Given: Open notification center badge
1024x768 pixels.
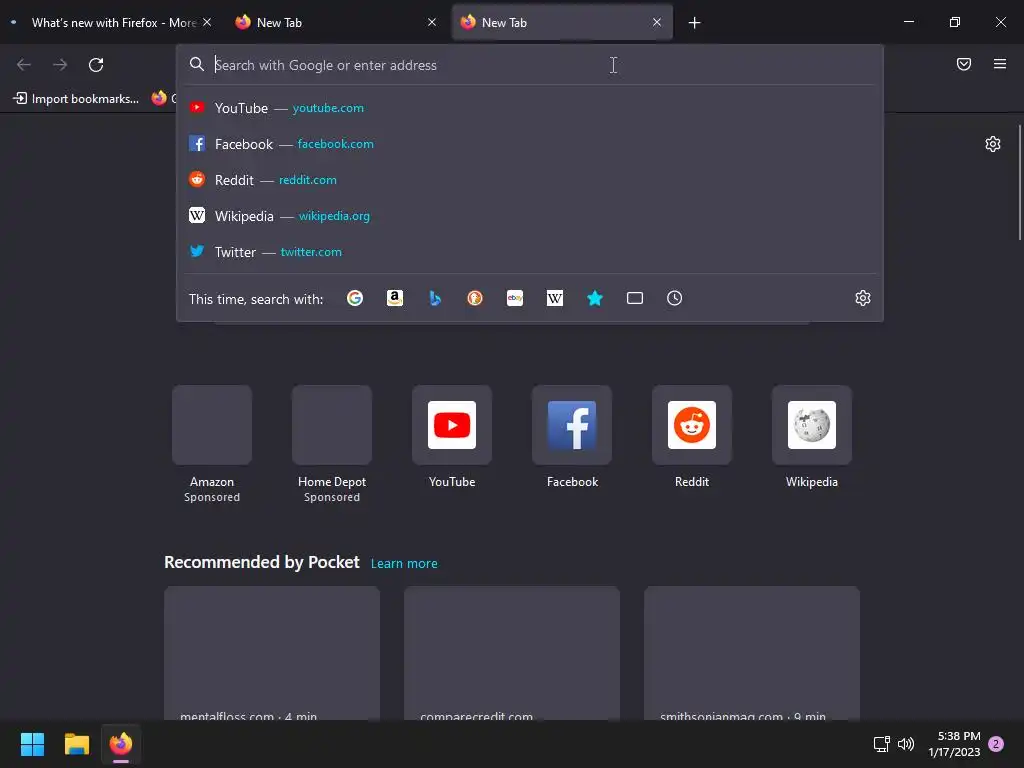Looking at the screenshot, I should [996, 744].
